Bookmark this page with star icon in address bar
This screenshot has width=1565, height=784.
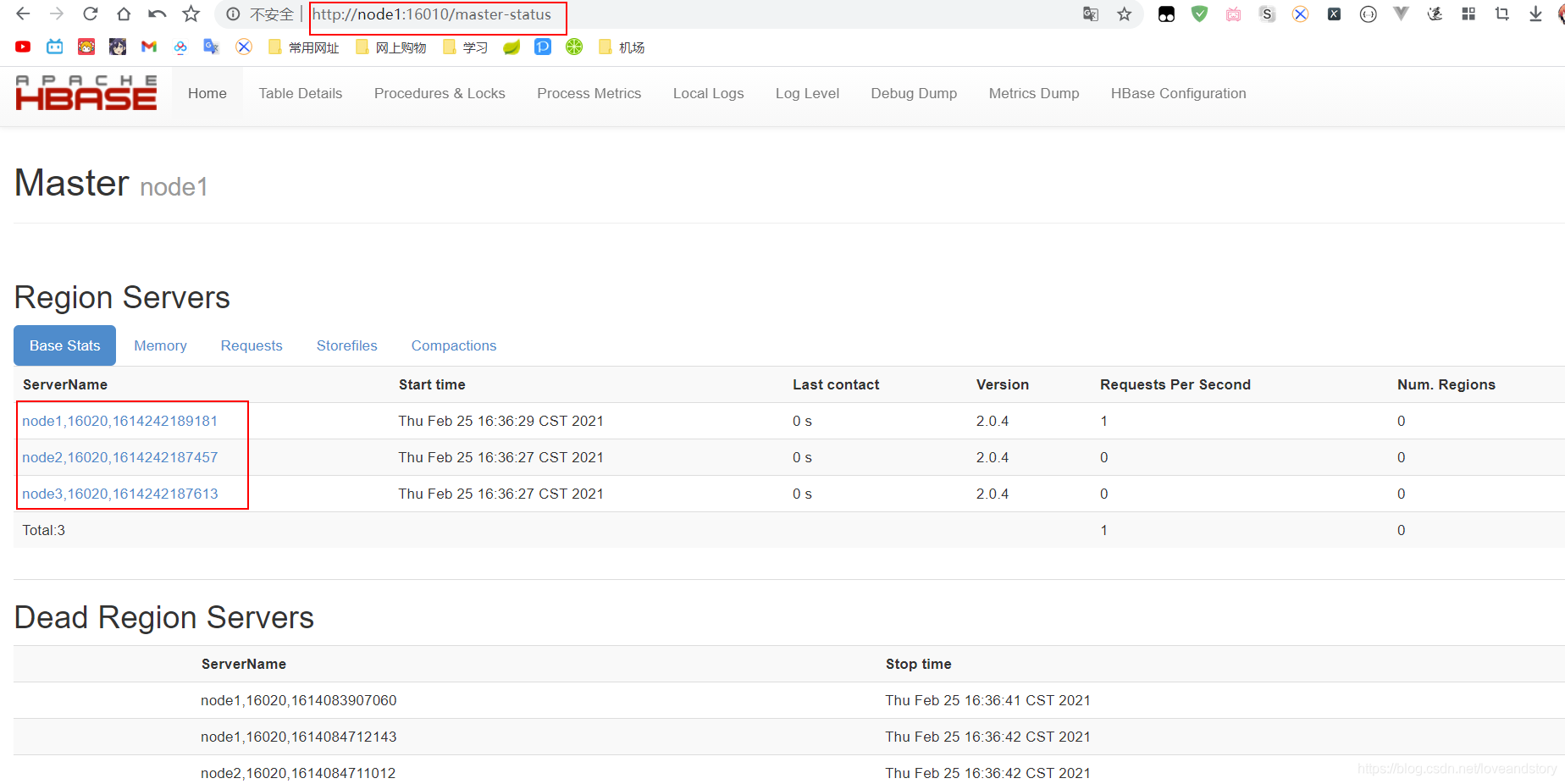(x=1124, y=14)
